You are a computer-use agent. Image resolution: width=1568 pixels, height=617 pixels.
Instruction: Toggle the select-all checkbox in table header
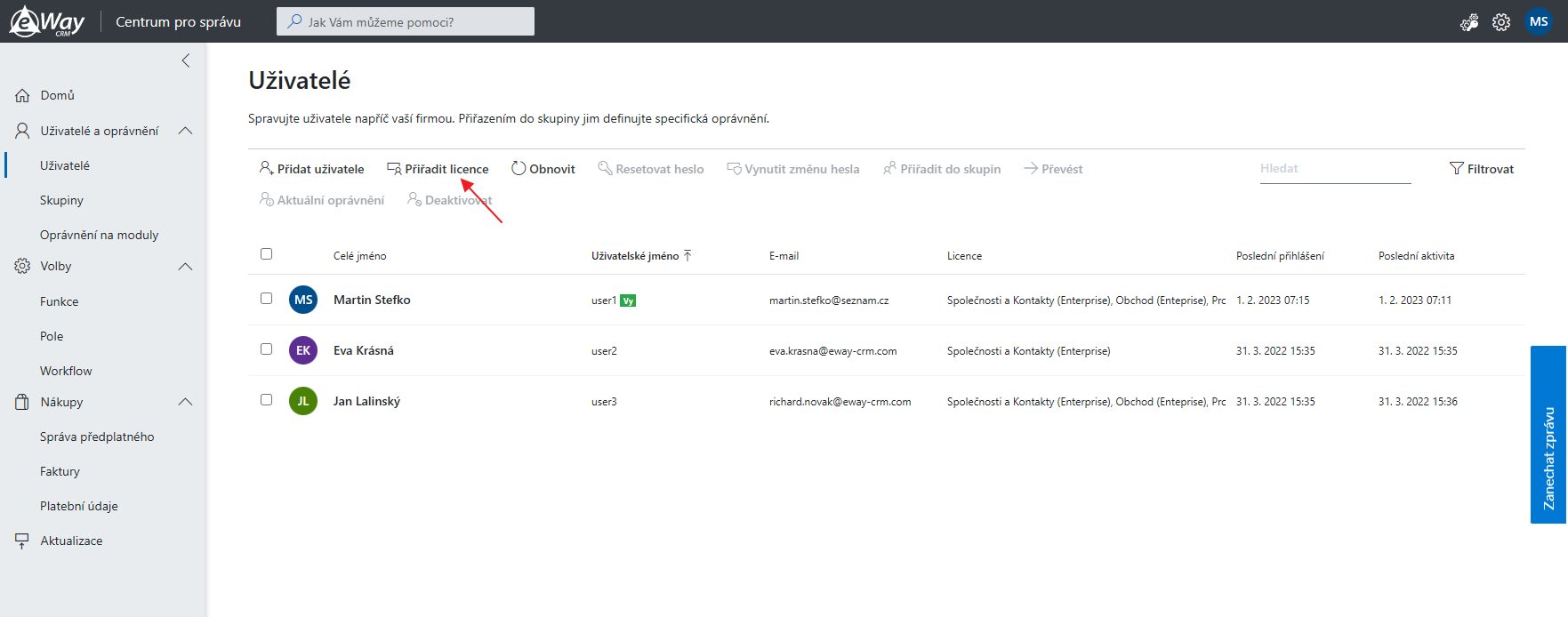266,254
